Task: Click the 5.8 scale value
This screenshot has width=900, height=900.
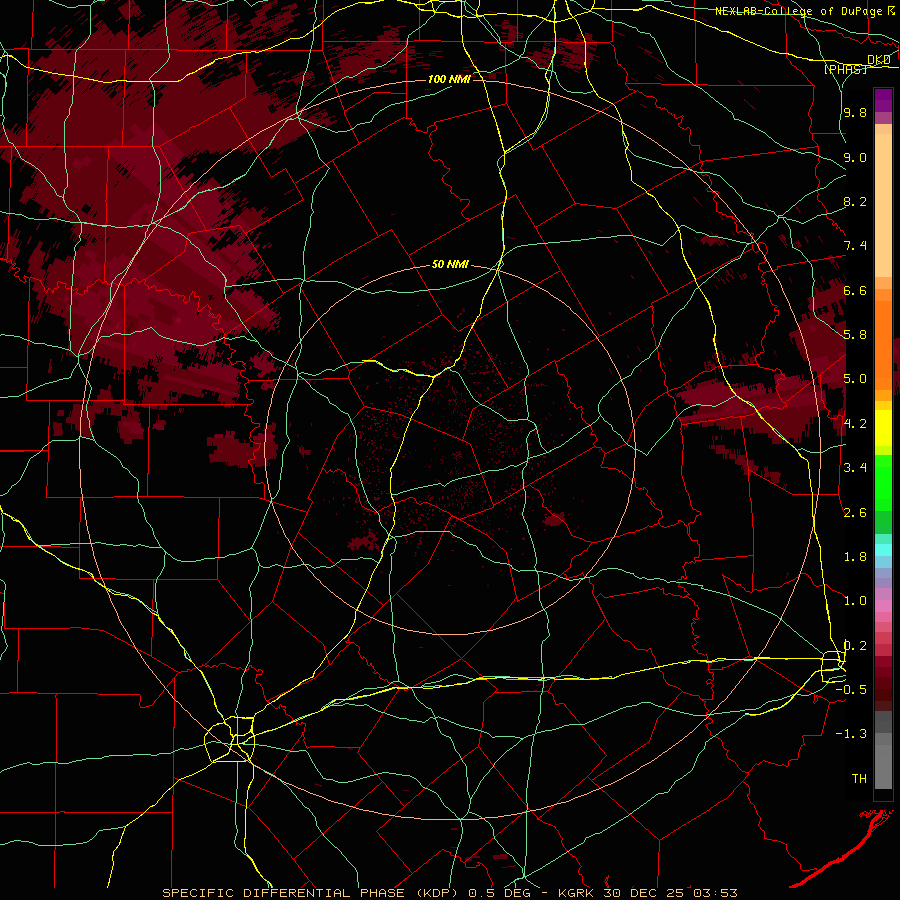Action: click(855, 335)
